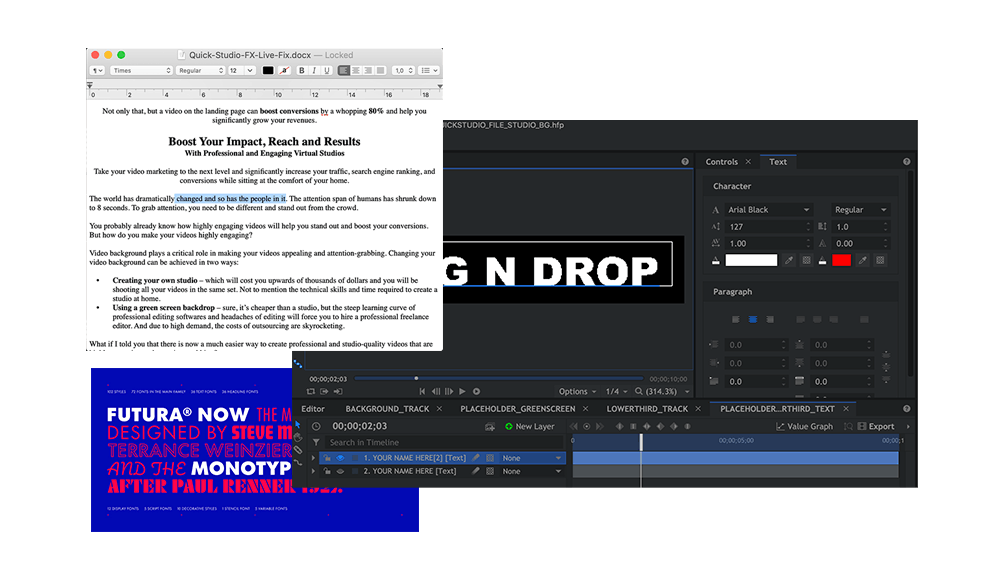
Task: Click the Bold button in TextEdit toolbar
Action: 300,71
